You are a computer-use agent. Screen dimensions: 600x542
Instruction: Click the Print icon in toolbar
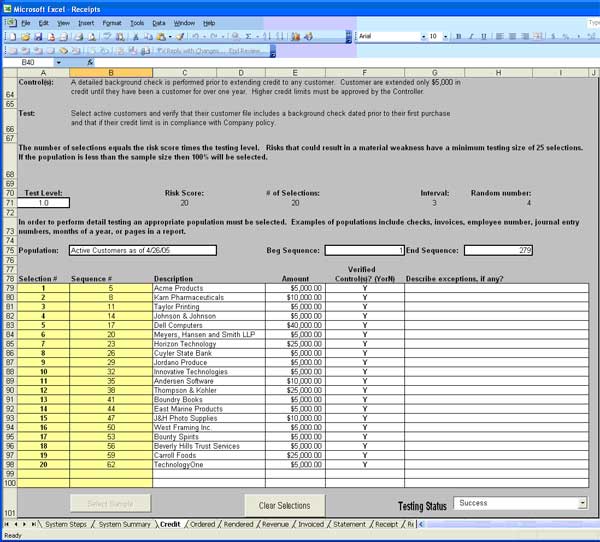coord(79,37)
